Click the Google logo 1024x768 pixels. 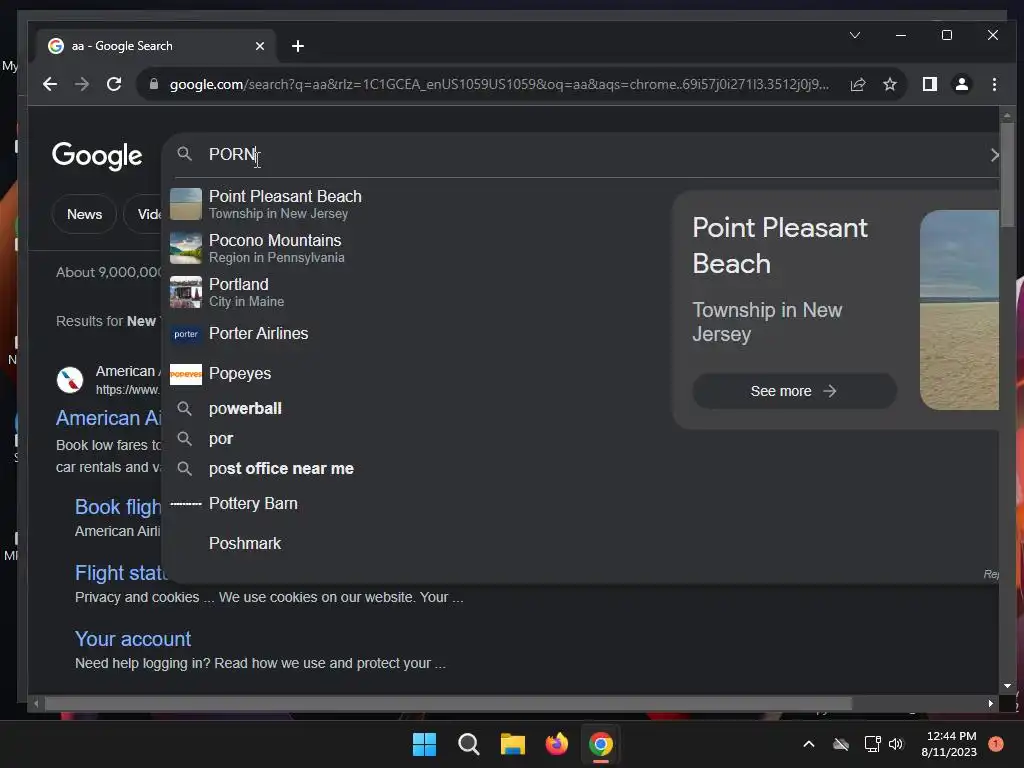[x=97, y=155]
